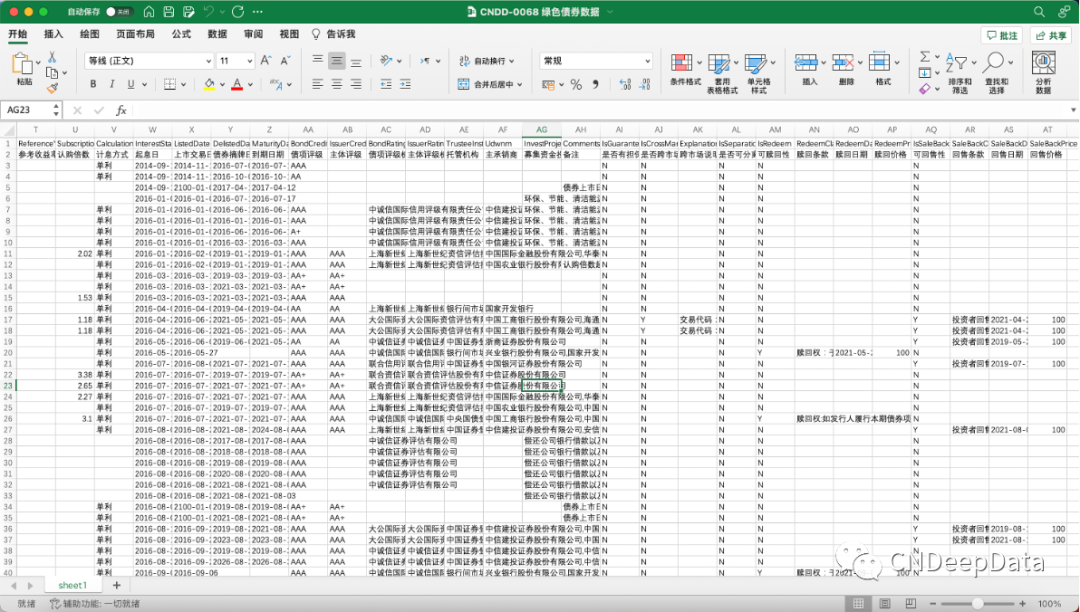
Task: Toggle Underline formatting
Action: (131, 84)
